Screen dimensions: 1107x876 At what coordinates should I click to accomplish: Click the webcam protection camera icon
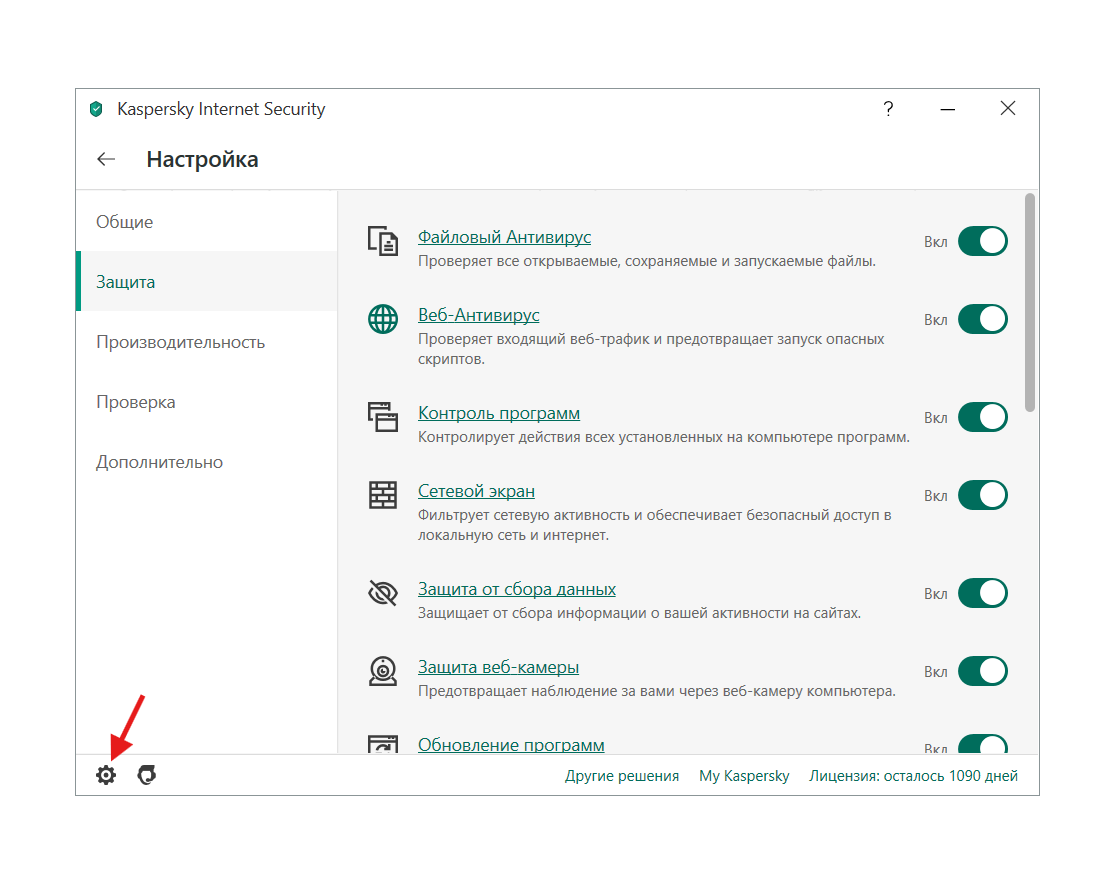pos(383,671)
